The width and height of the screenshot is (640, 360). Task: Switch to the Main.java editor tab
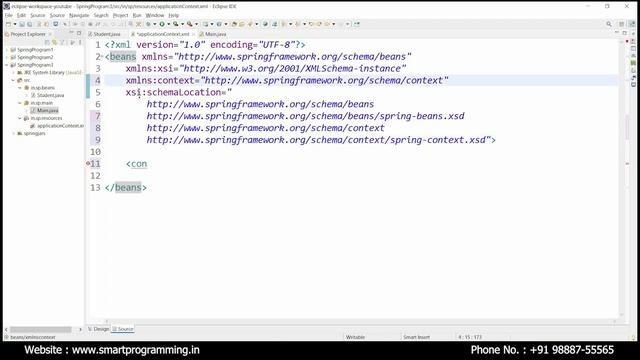[213, 34]
